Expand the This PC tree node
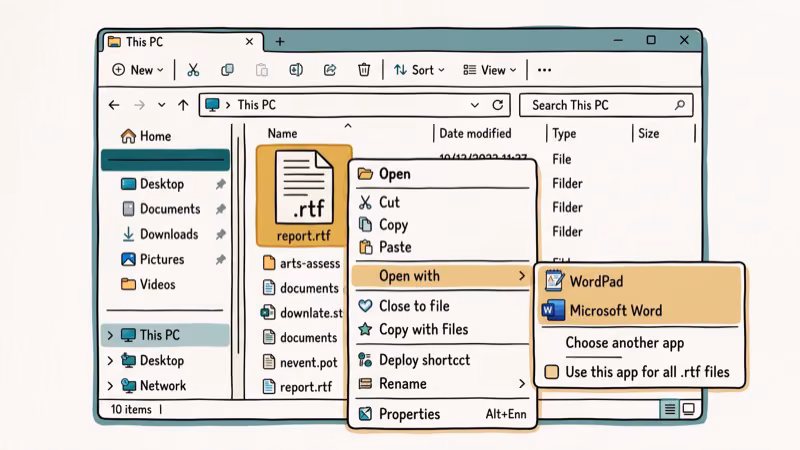800x450 pixels. pyautogui.click(x=110, y=335)
